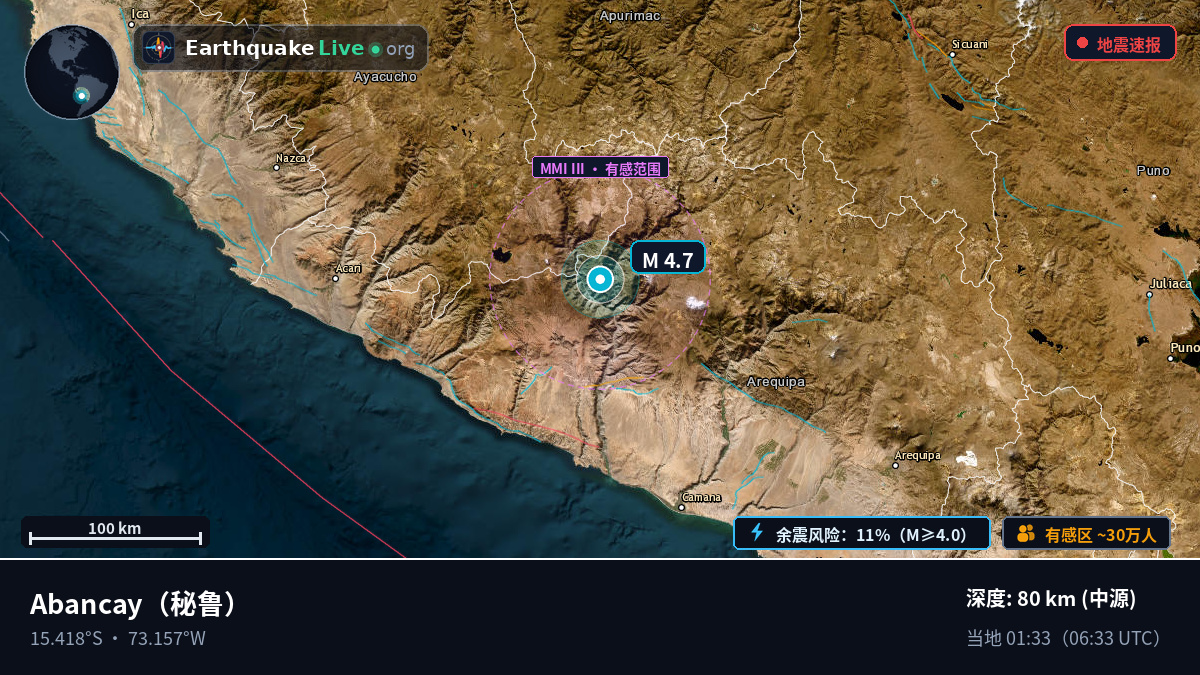
Task: Click the Earthquake Live compass logo icon
Action: tap(158, 48)
